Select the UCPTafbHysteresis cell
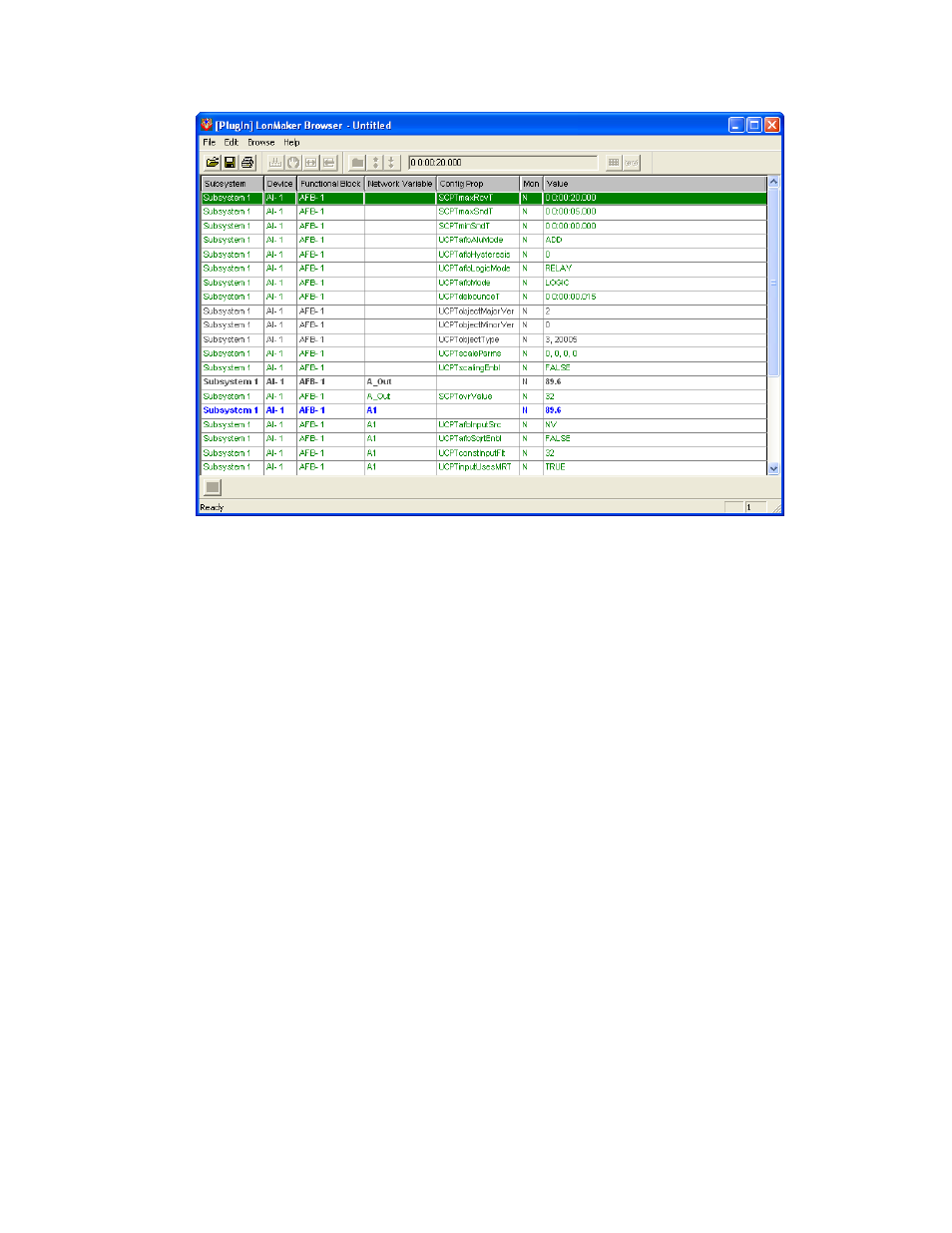The width and height of the screenshot is (952, 1233). (478, 255)
